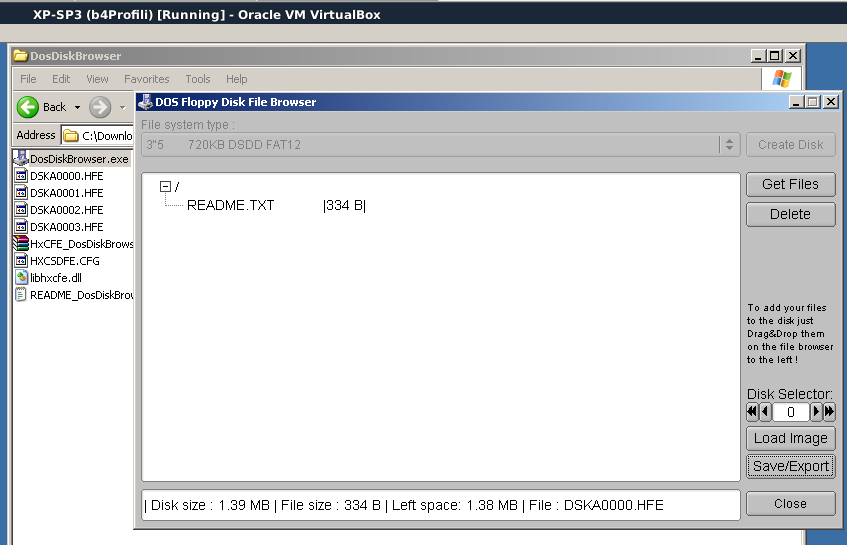Click the Save/Export button
Screen dimensions: 847x545
[791, 466]
